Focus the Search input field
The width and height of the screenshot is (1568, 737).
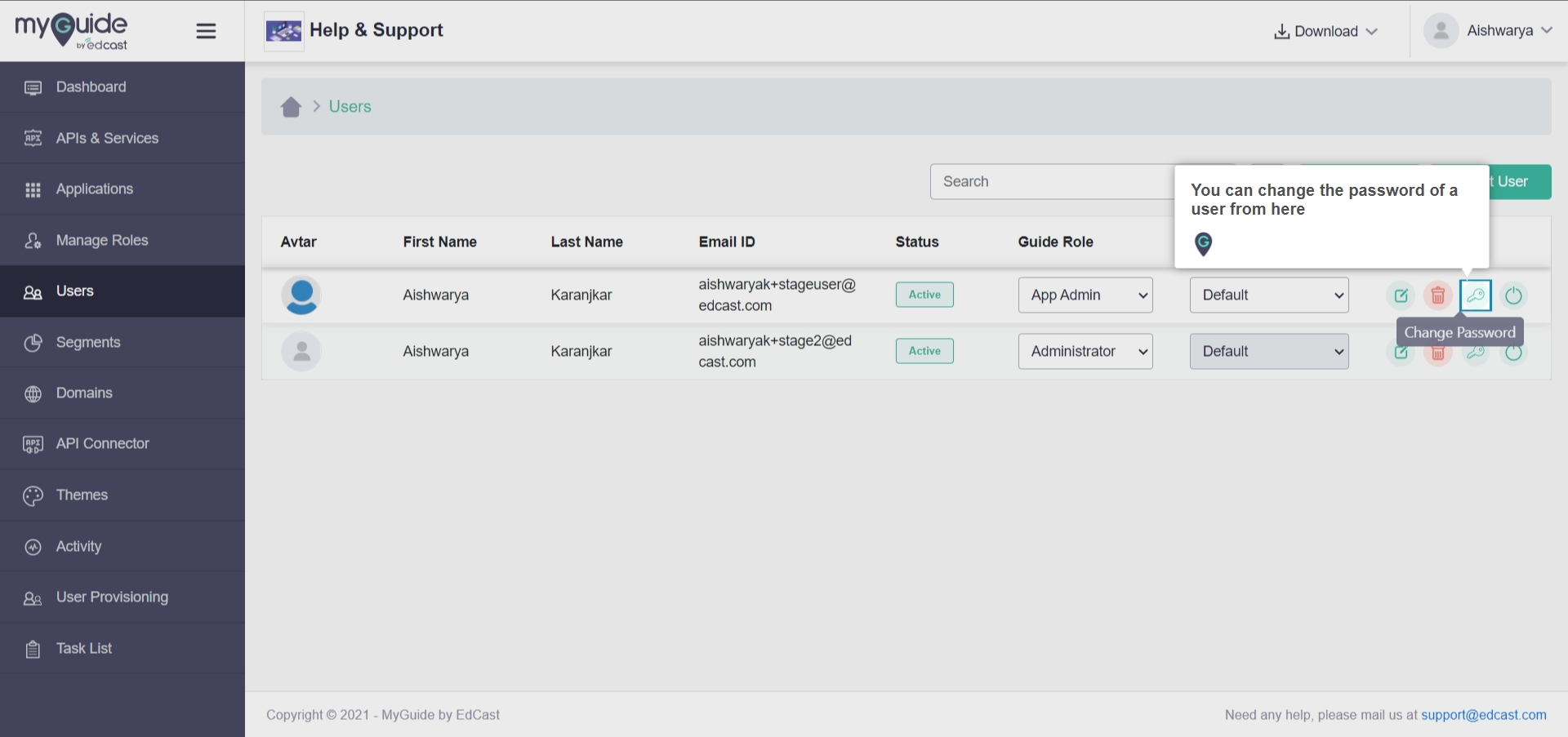tap(1052, 182)
